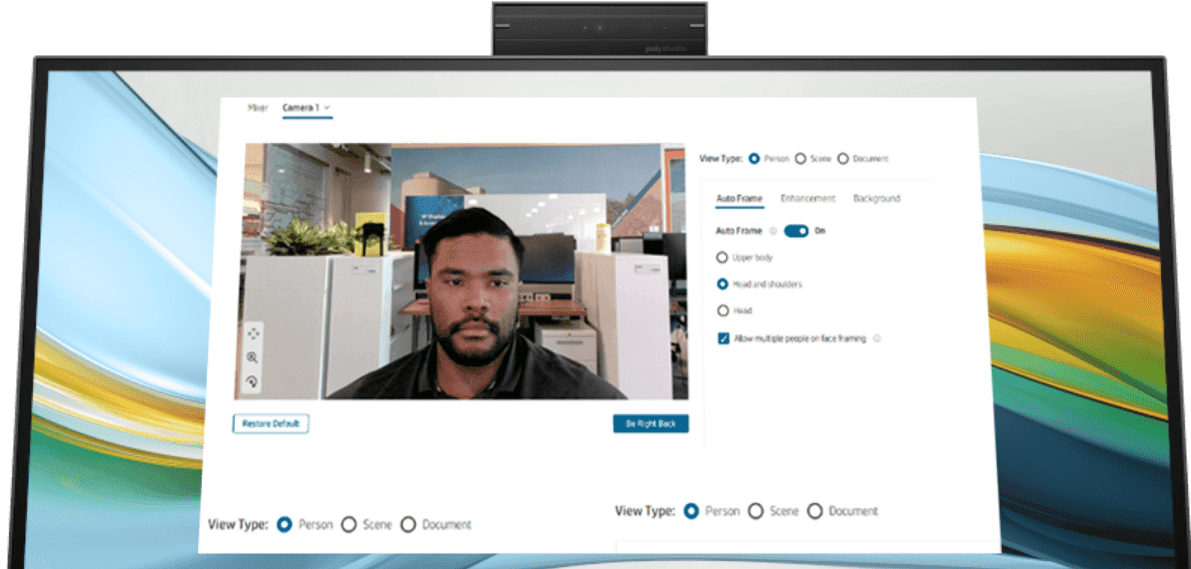1191x569 pixels.
Task: Click info icon next to Auto Frame label
Action: (x=773, y=231)
